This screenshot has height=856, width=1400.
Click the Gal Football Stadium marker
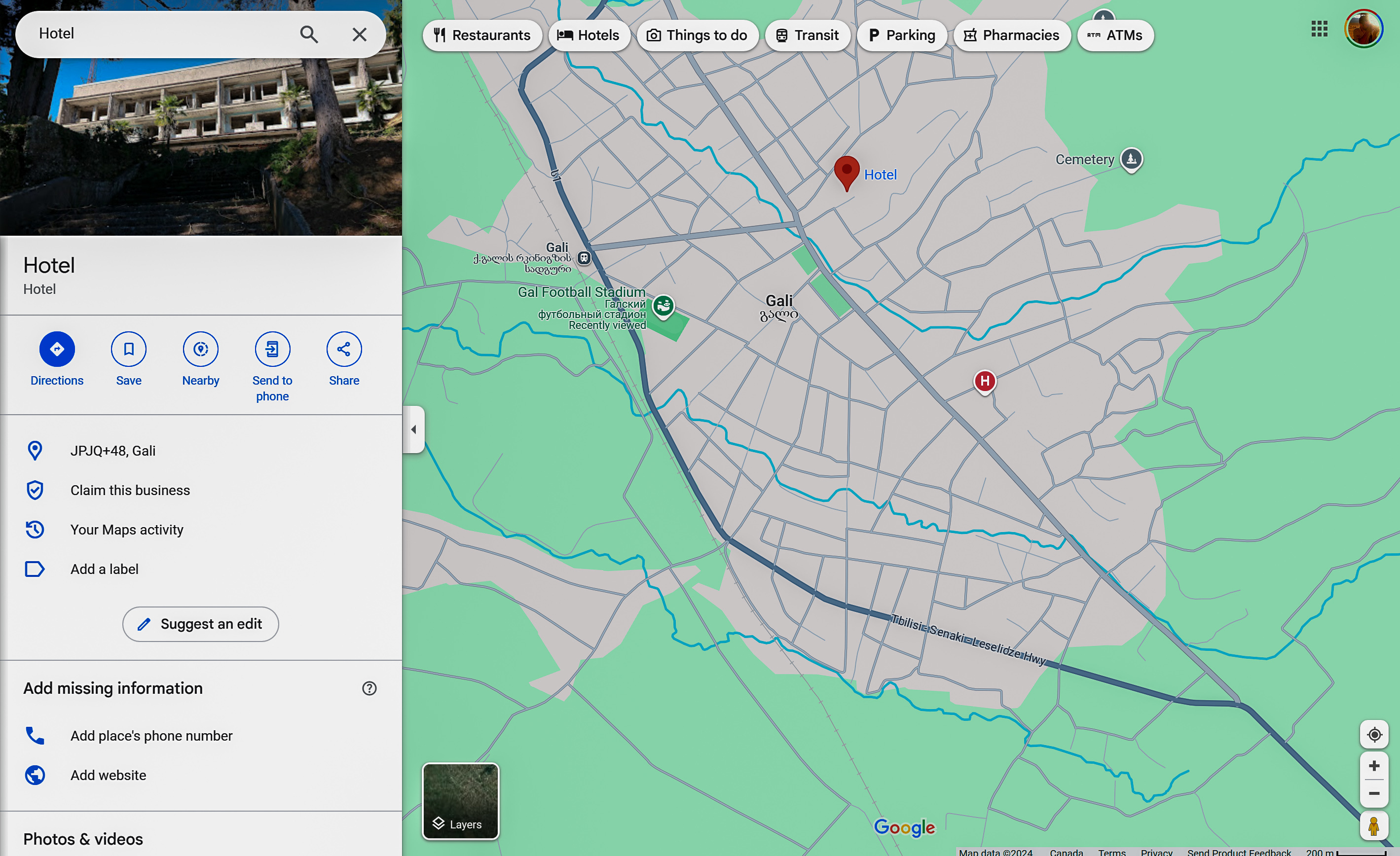click(663, 306)
